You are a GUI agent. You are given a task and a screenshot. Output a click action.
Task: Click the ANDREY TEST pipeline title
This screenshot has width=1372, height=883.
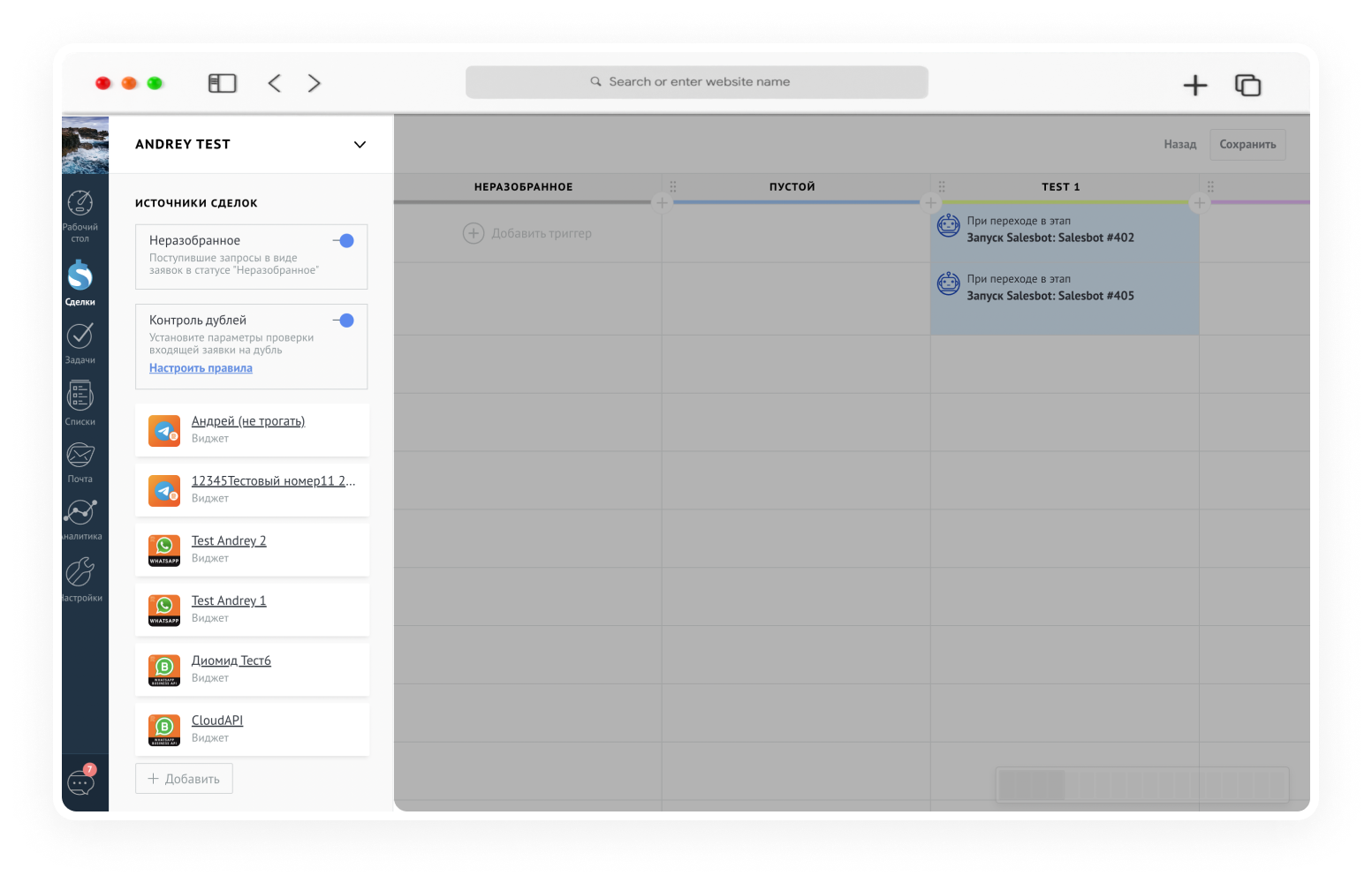tap(183, 145)
